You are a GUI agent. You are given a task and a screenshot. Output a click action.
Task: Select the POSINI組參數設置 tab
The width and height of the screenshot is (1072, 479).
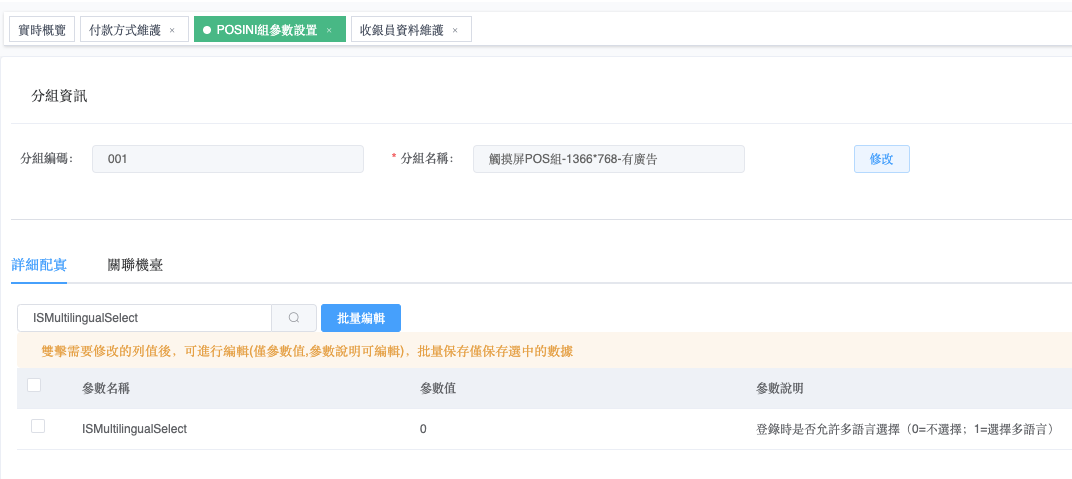266,30
